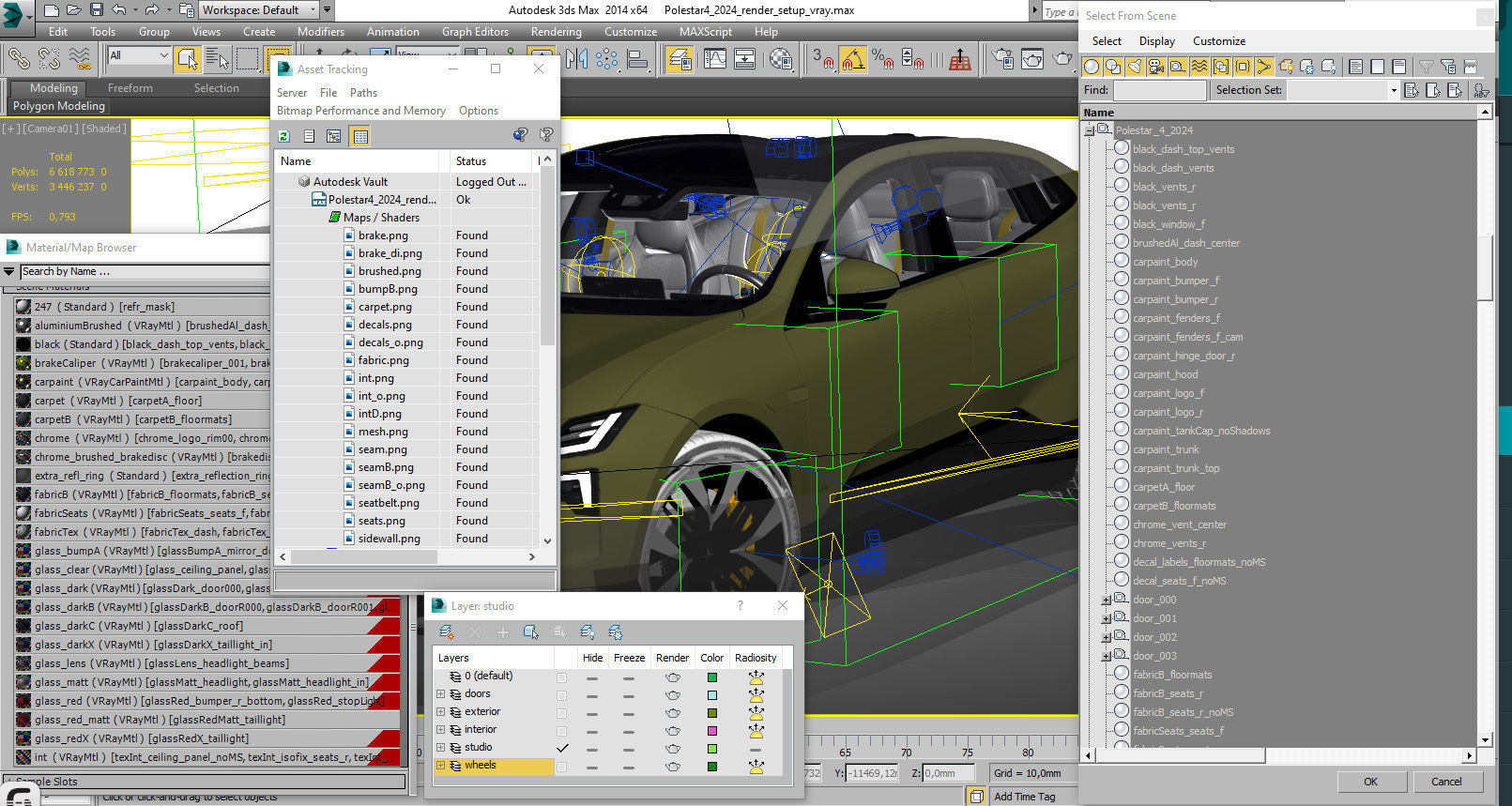1512x806 pixels.
Task: Click the color swatch of the exterior layer
Action: click(712, 713)
